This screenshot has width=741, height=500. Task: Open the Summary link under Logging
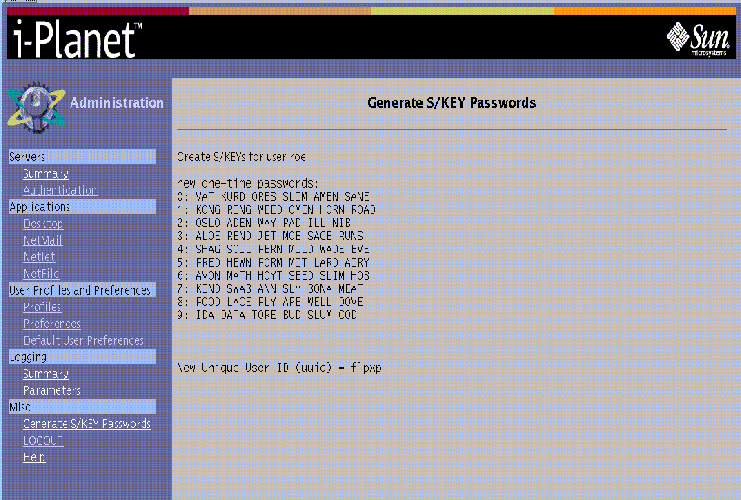coord(46,374)
